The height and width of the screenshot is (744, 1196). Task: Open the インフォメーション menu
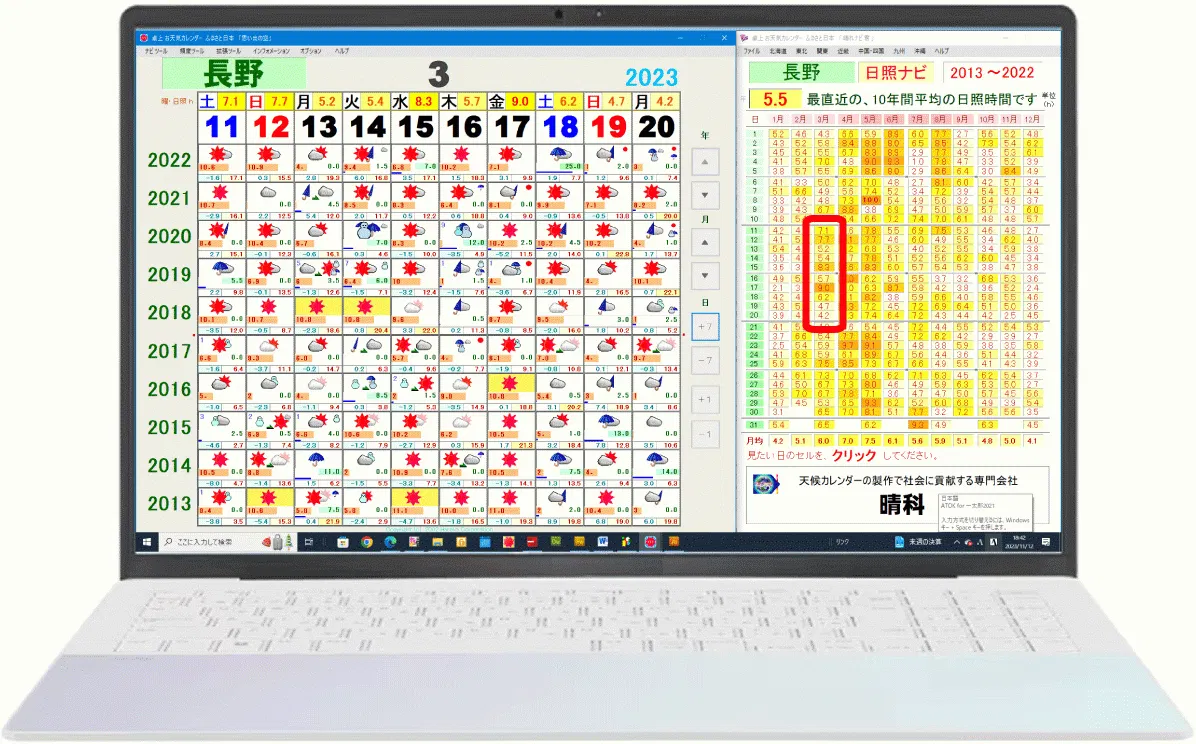271,50
